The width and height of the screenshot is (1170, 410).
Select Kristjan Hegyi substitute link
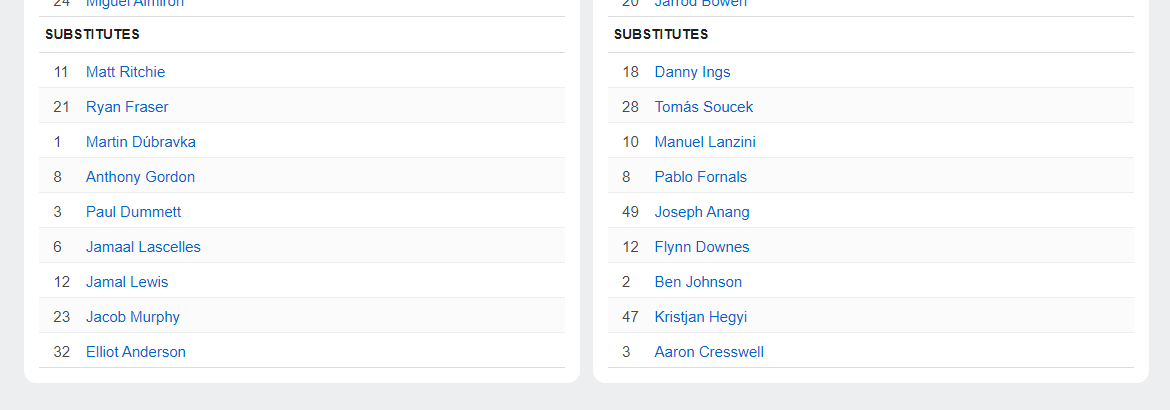click(x=700, y=317)
